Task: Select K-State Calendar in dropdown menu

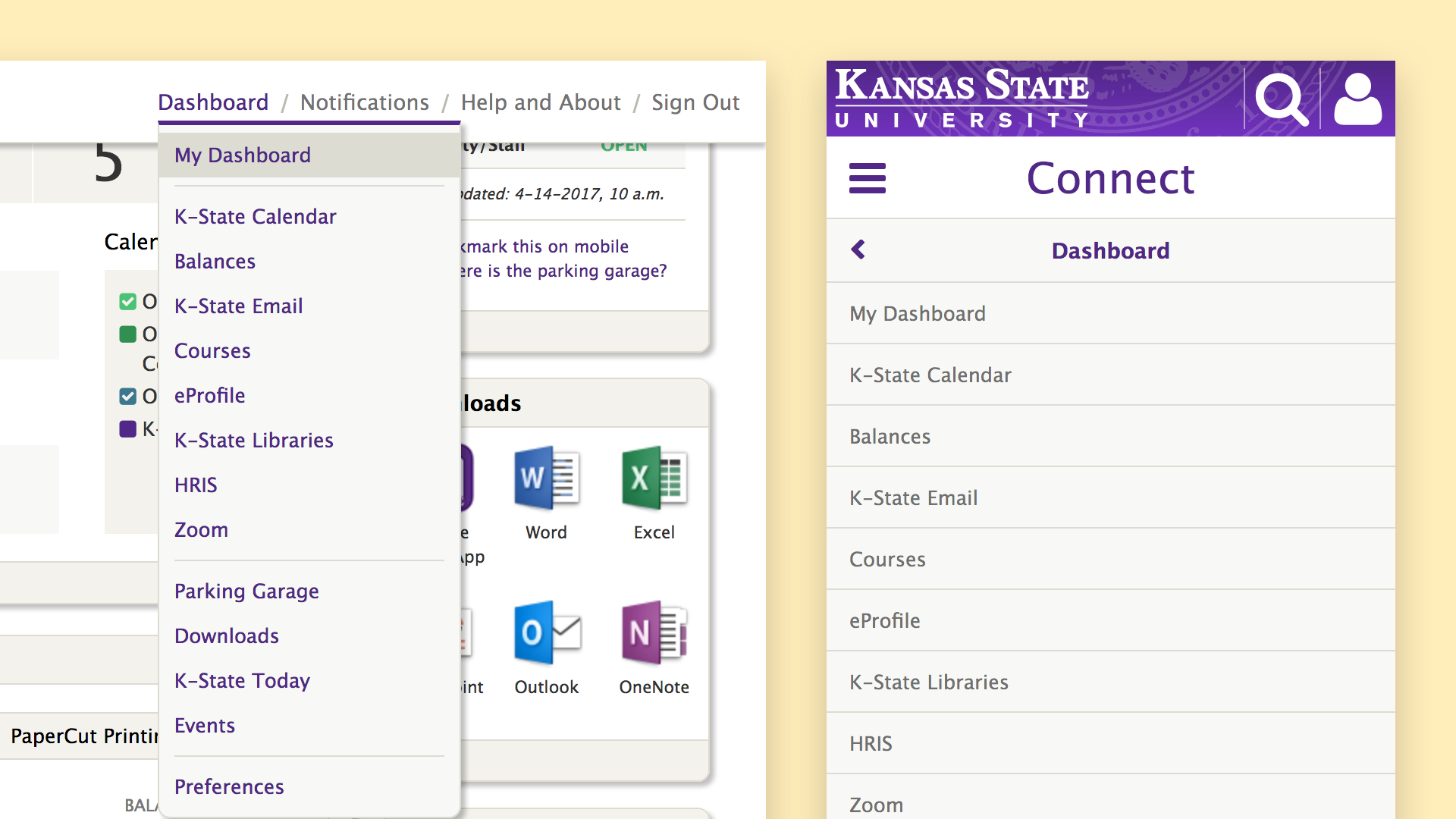Action: pyautogui.click(x=309, y=217)
